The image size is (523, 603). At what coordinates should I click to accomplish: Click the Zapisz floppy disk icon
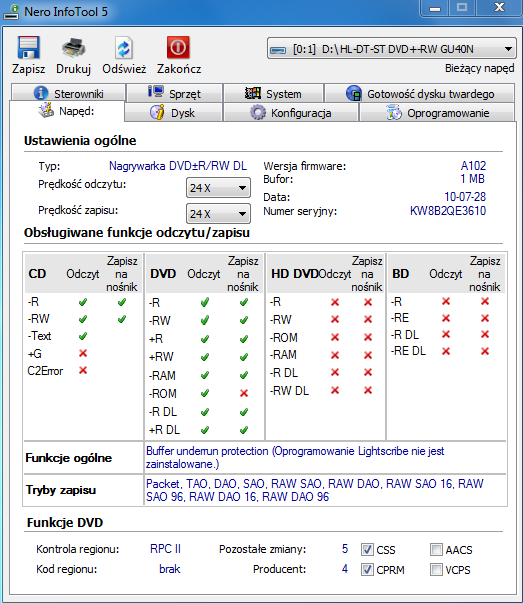(28, 47)
